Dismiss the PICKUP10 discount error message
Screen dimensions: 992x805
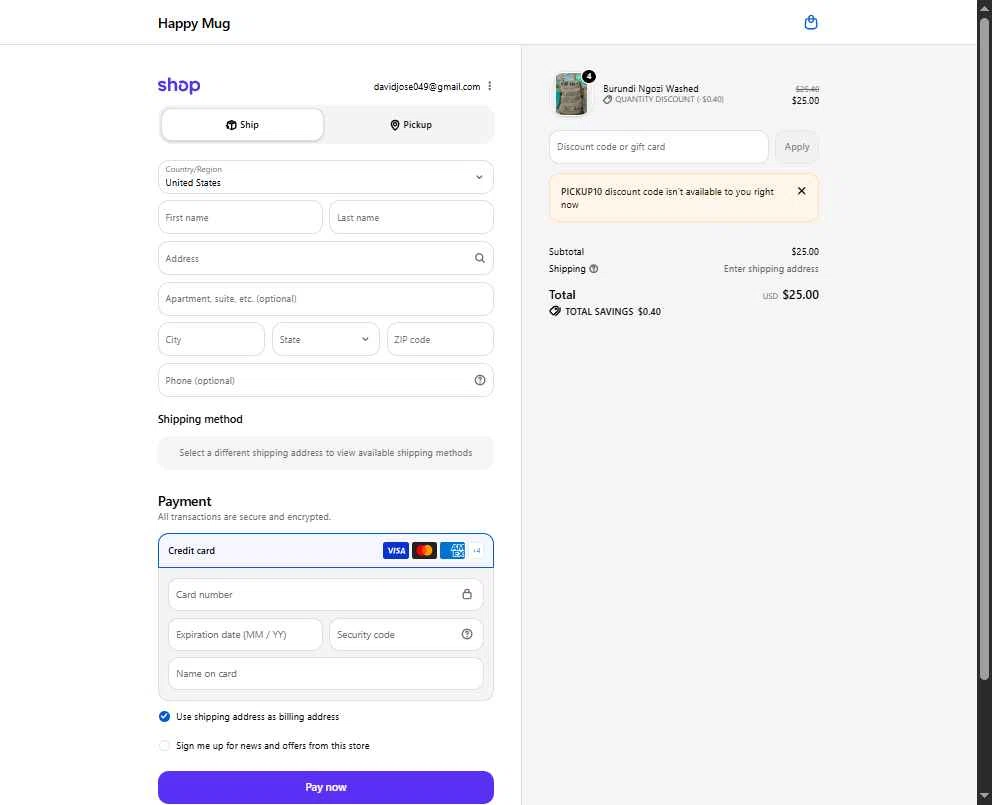802,191
